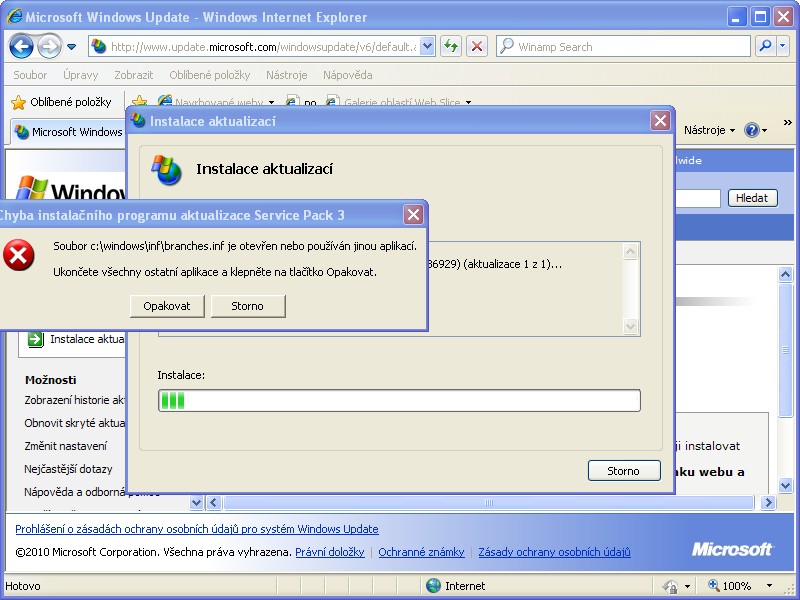
Task: Click the horizontal scrollbar right arrow
Action: [767, 503]
